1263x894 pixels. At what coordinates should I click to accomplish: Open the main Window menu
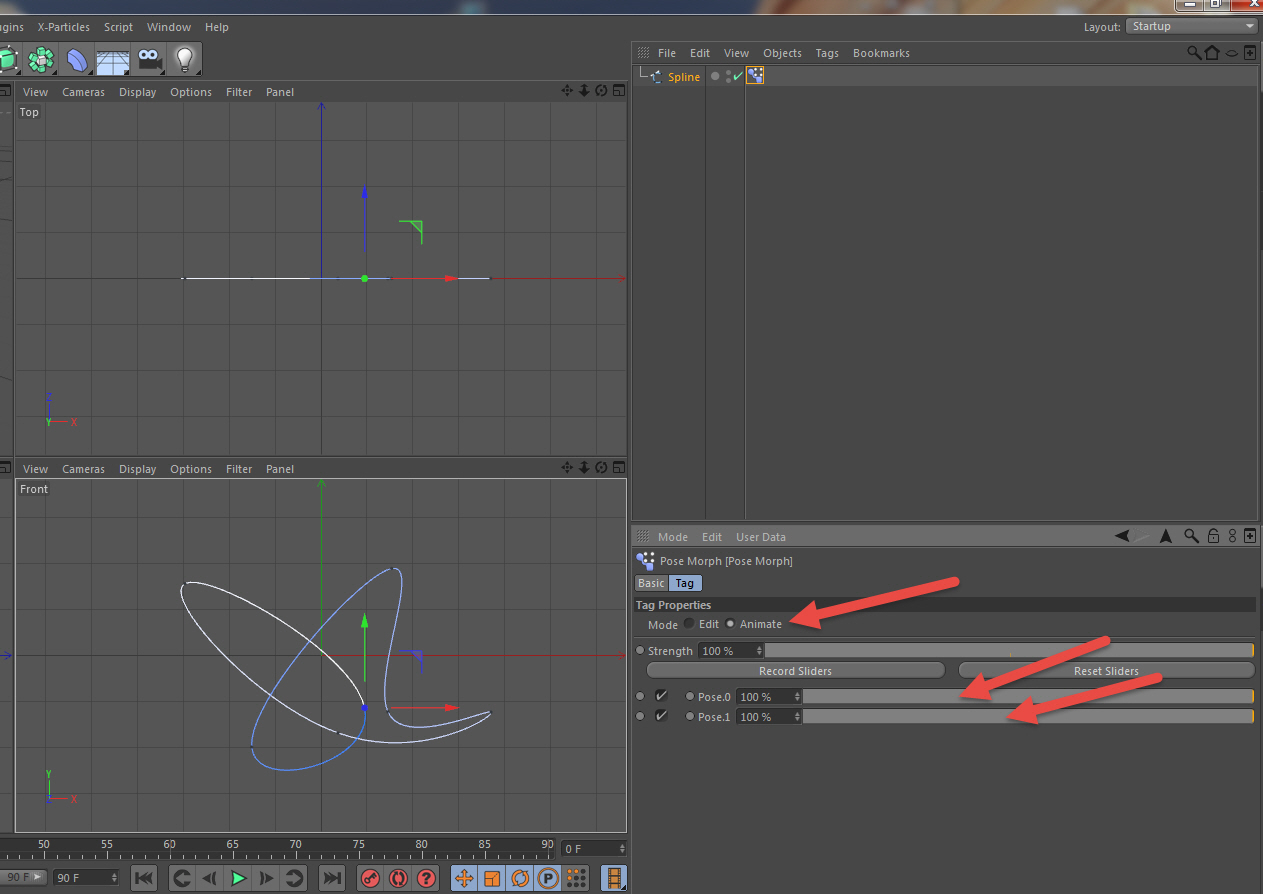pyautogui.click(x=168, y=27)
